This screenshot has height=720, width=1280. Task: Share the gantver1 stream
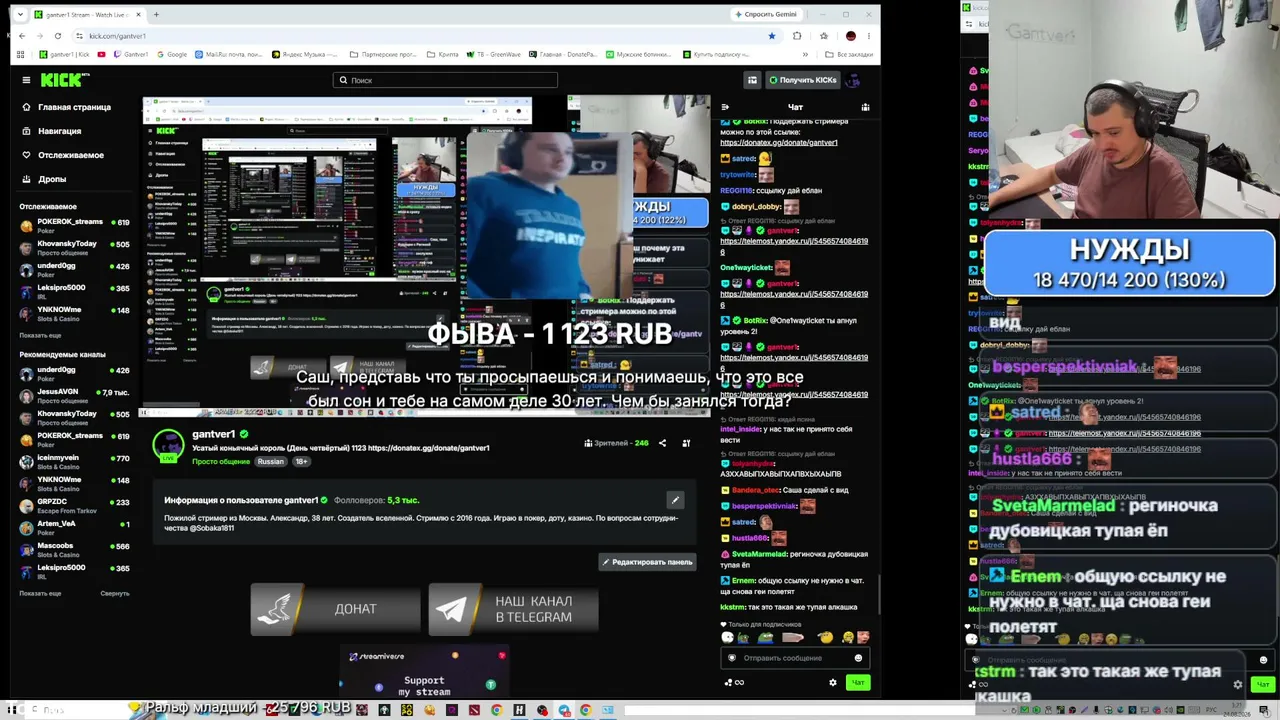(x=662, y=443)
